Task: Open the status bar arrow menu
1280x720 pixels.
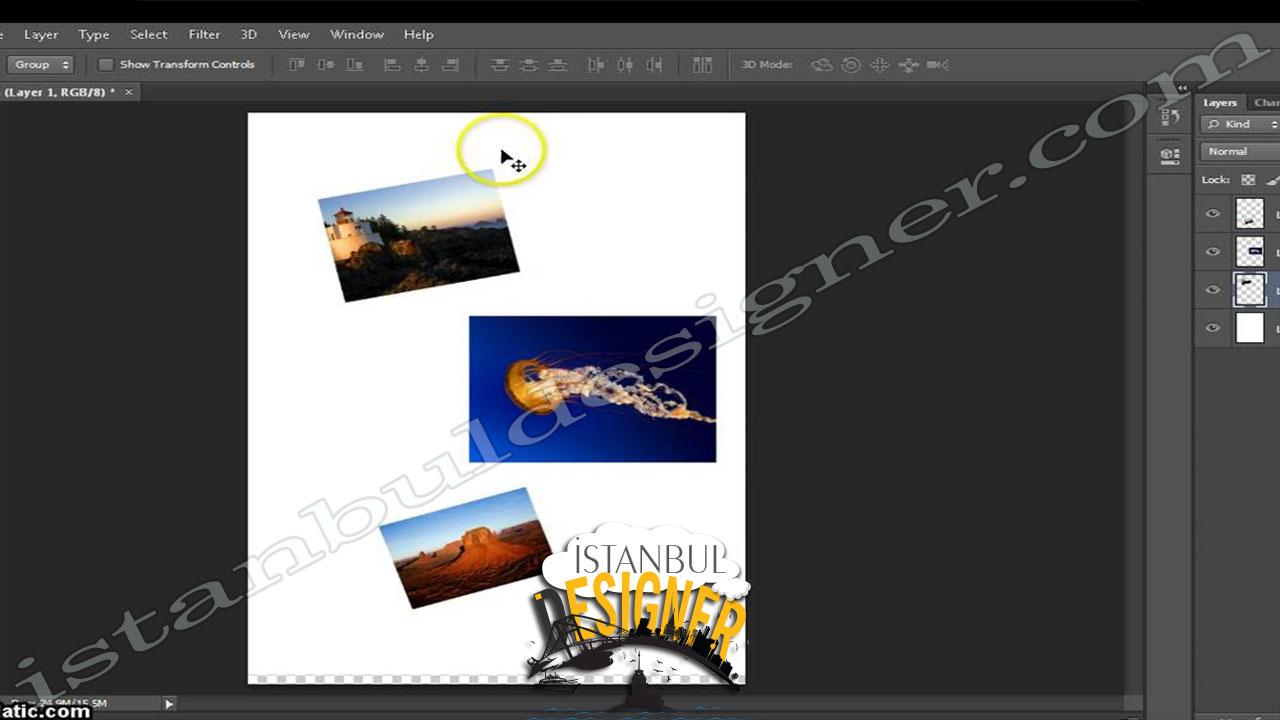Action: click(169, 704)
